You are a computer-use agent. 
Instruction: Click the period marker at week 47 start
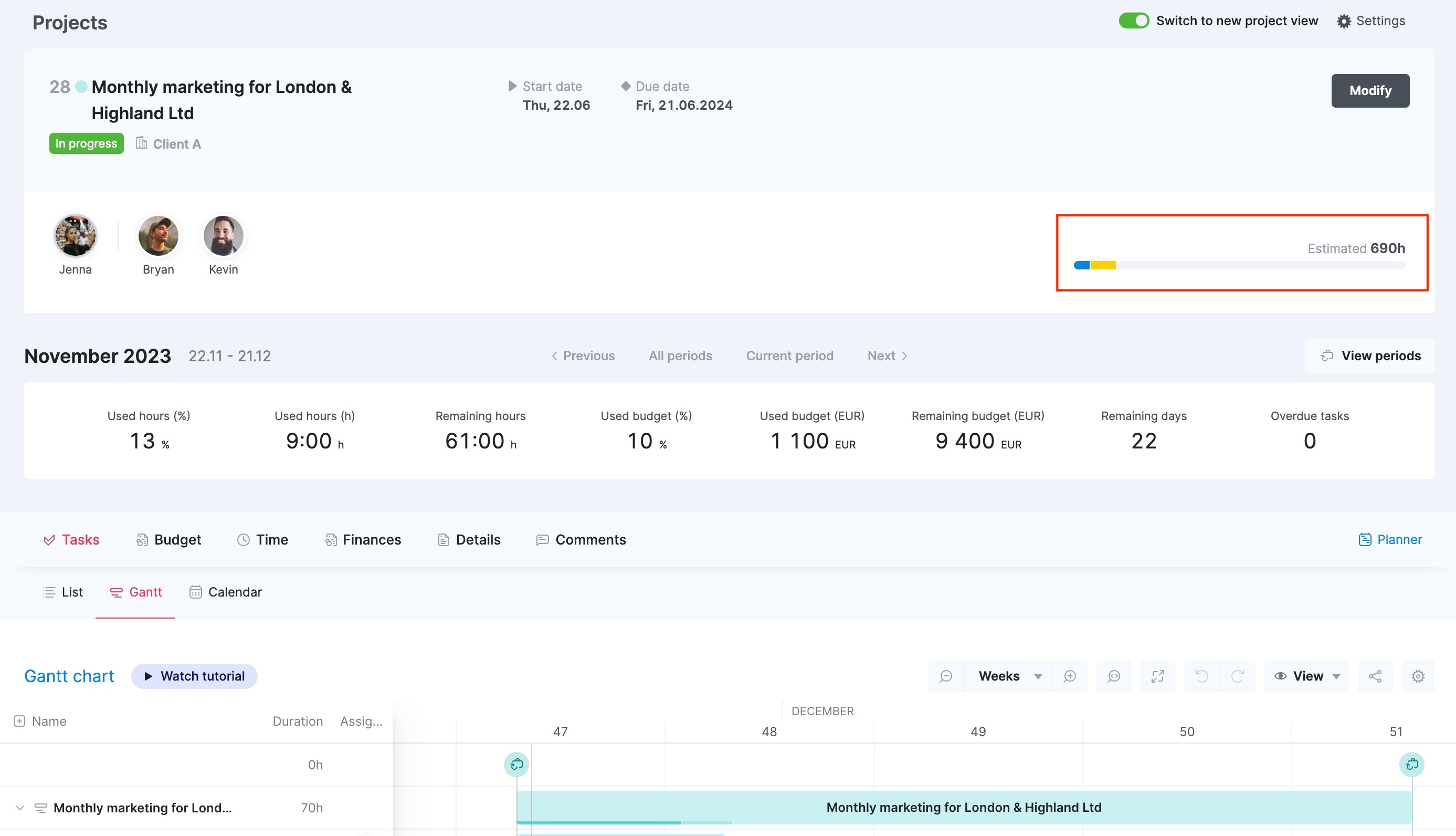516,764
